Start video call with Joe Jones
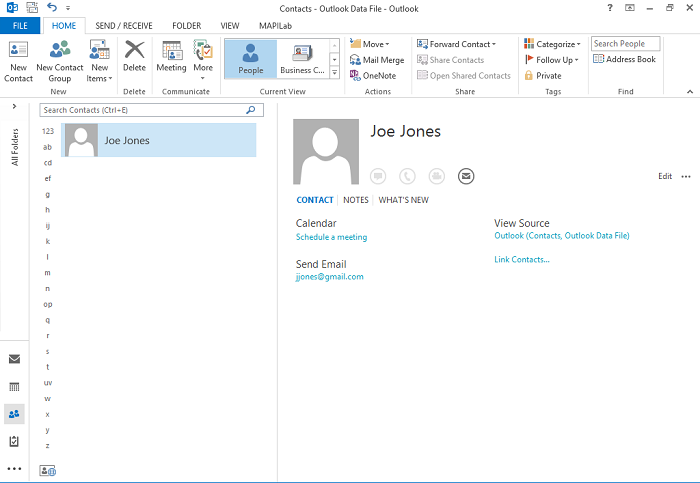 437,176
